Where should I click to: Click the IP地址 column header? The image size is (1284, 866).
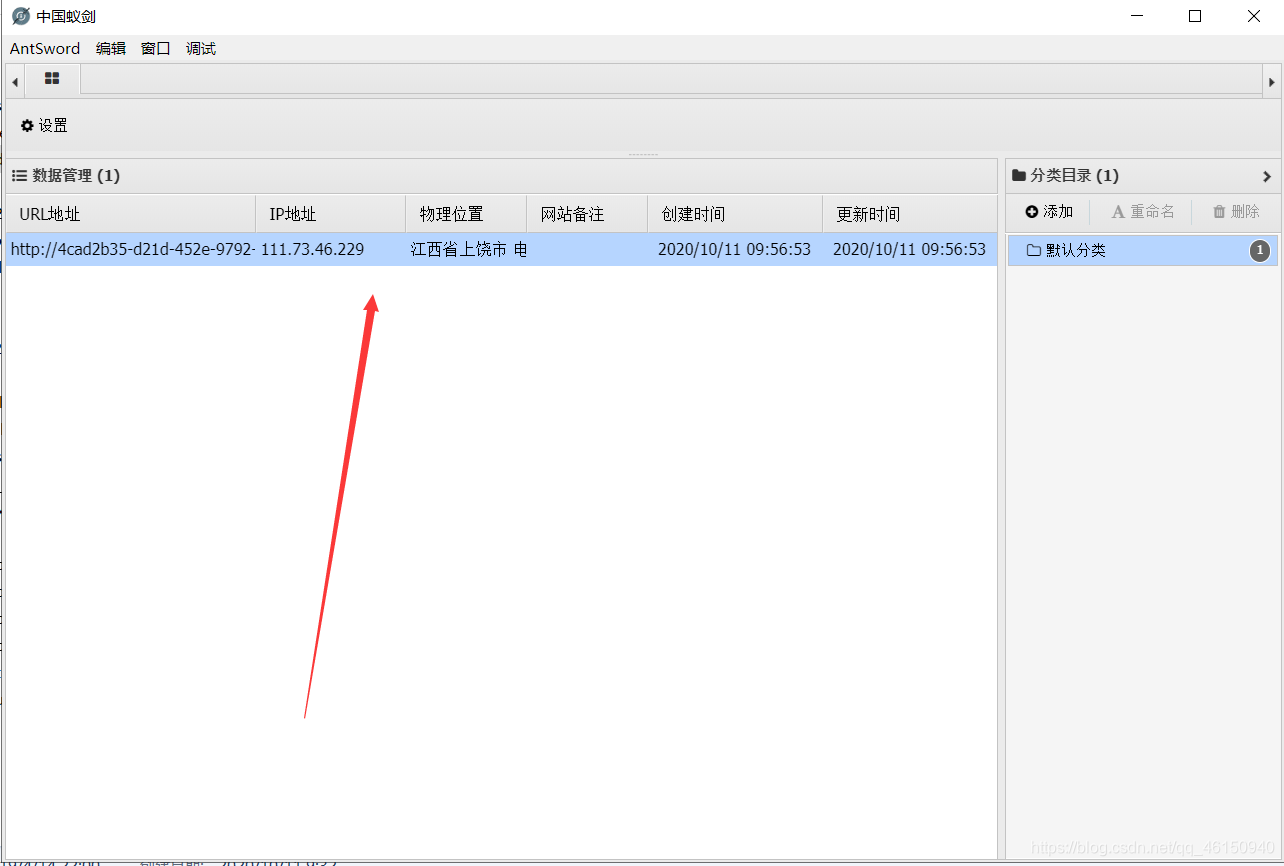click(x=331, y=214)
